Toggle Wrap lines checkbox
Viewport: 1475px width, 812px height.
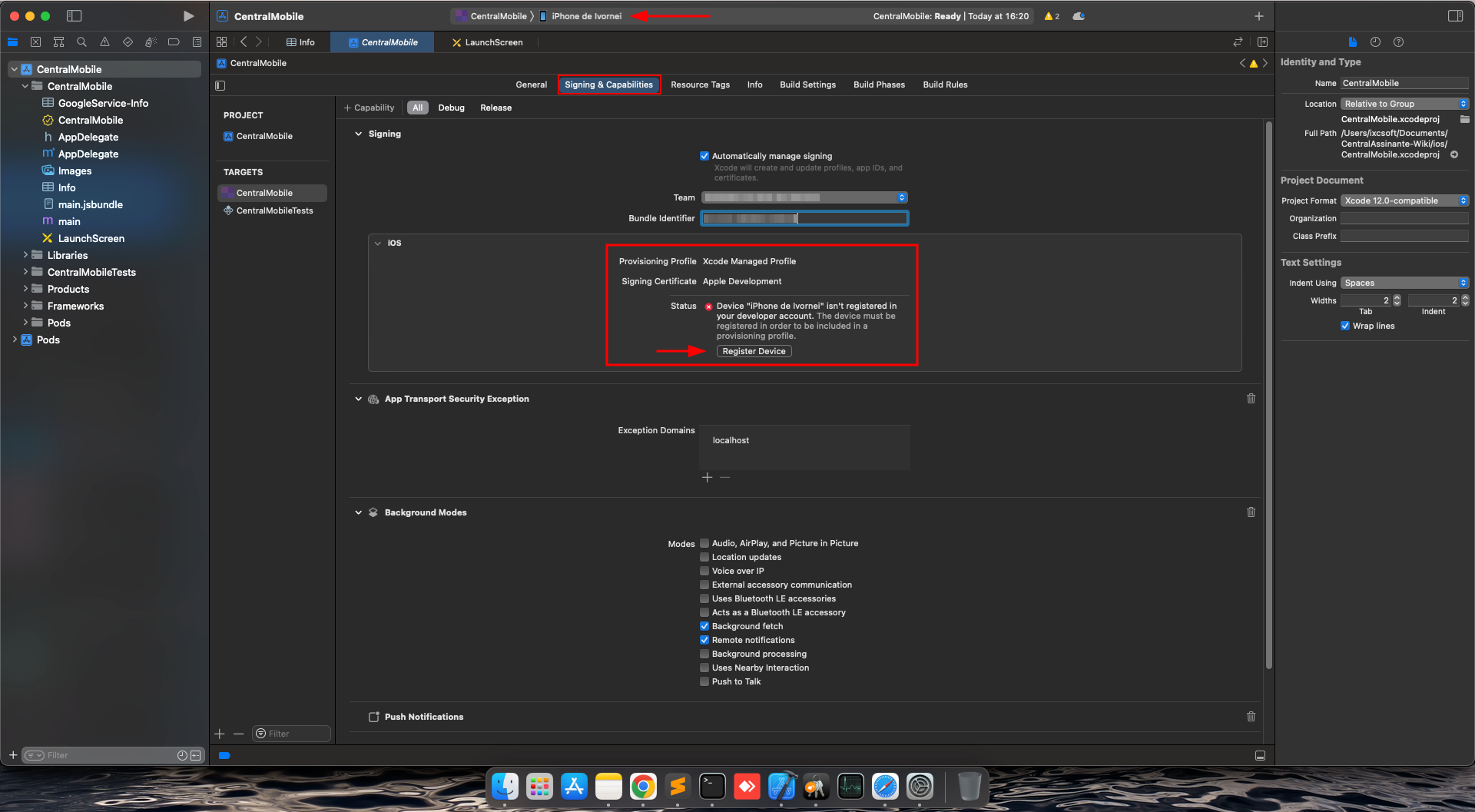click(1345, 326)
